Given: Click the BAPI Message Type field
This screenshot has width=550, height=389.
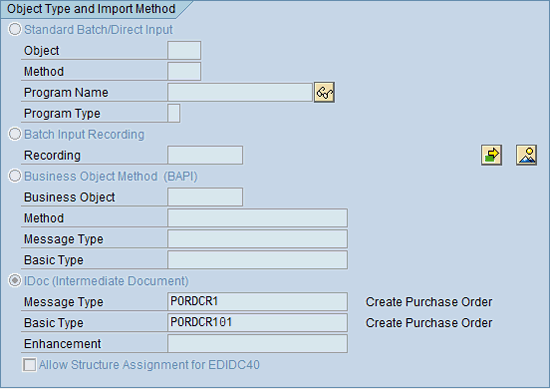Looking at the screenshot, I should point(257,239).
